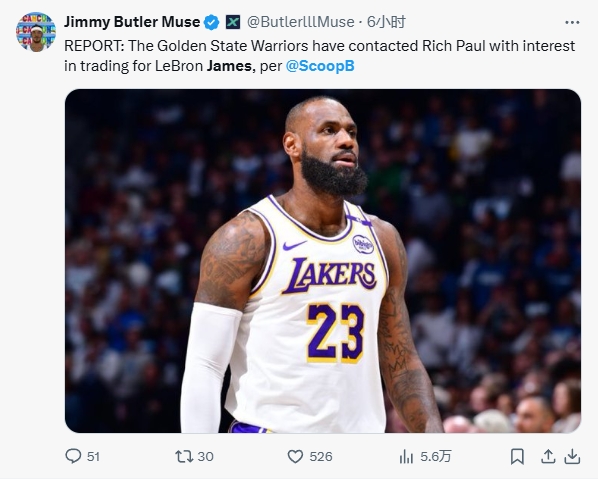598x479 pixels.
Task: Open the three-dot more options menu
Action: point(572,23)
